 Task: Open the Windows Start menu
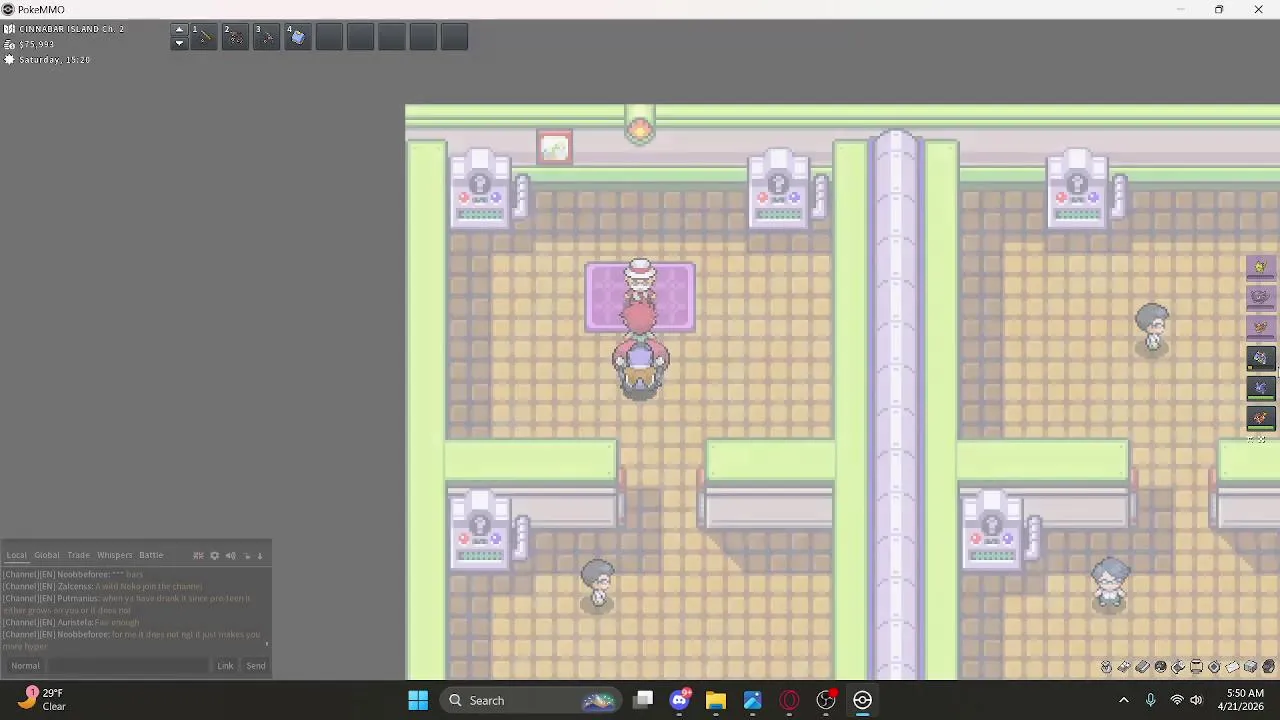pyautogui.click(x=418, y=700)
